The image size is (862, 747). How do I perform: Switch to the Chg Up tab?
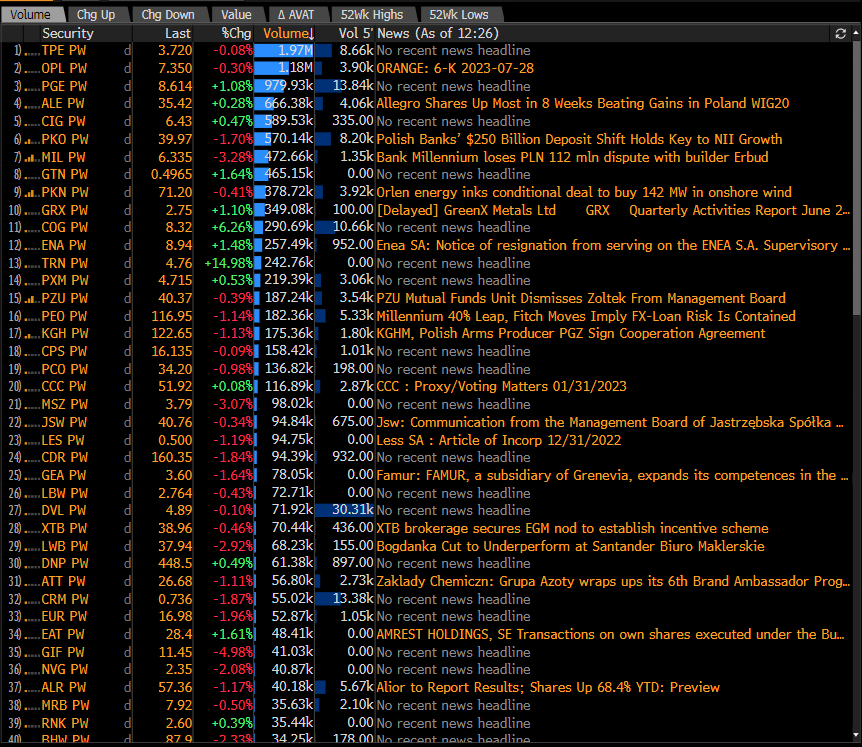(x=96, y=14)
